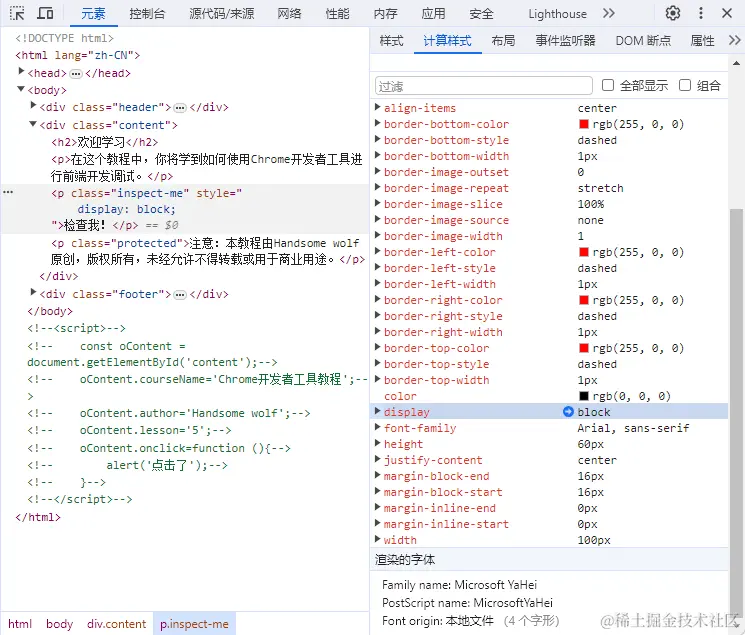
Task: Expand ellipsis badge in footer div
Action: (x=180, y=295)
